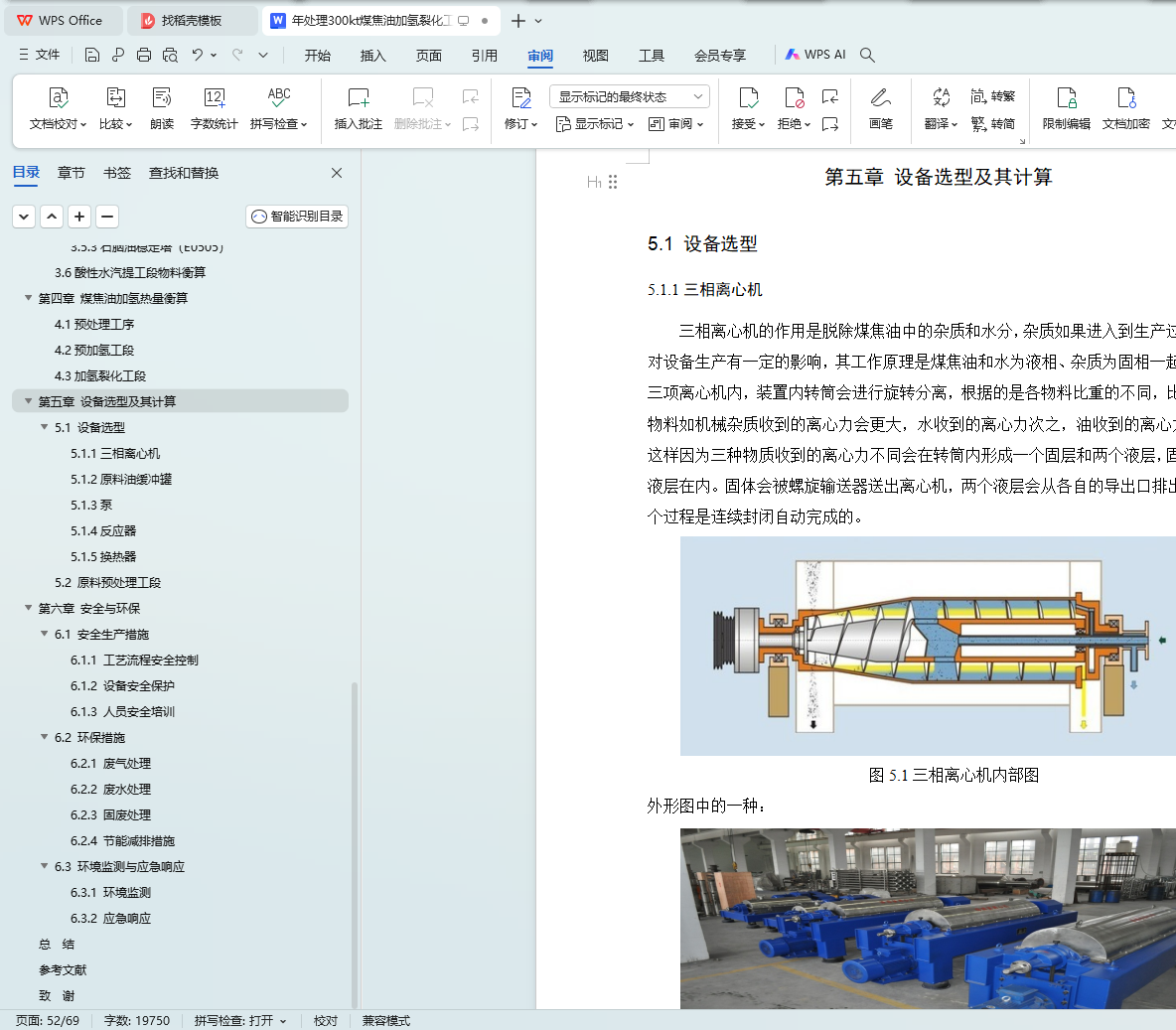The width and height of the screenshot is (1176, 1030).
Task: Jump to previous change icon
Action: click(x=829, y=96)
